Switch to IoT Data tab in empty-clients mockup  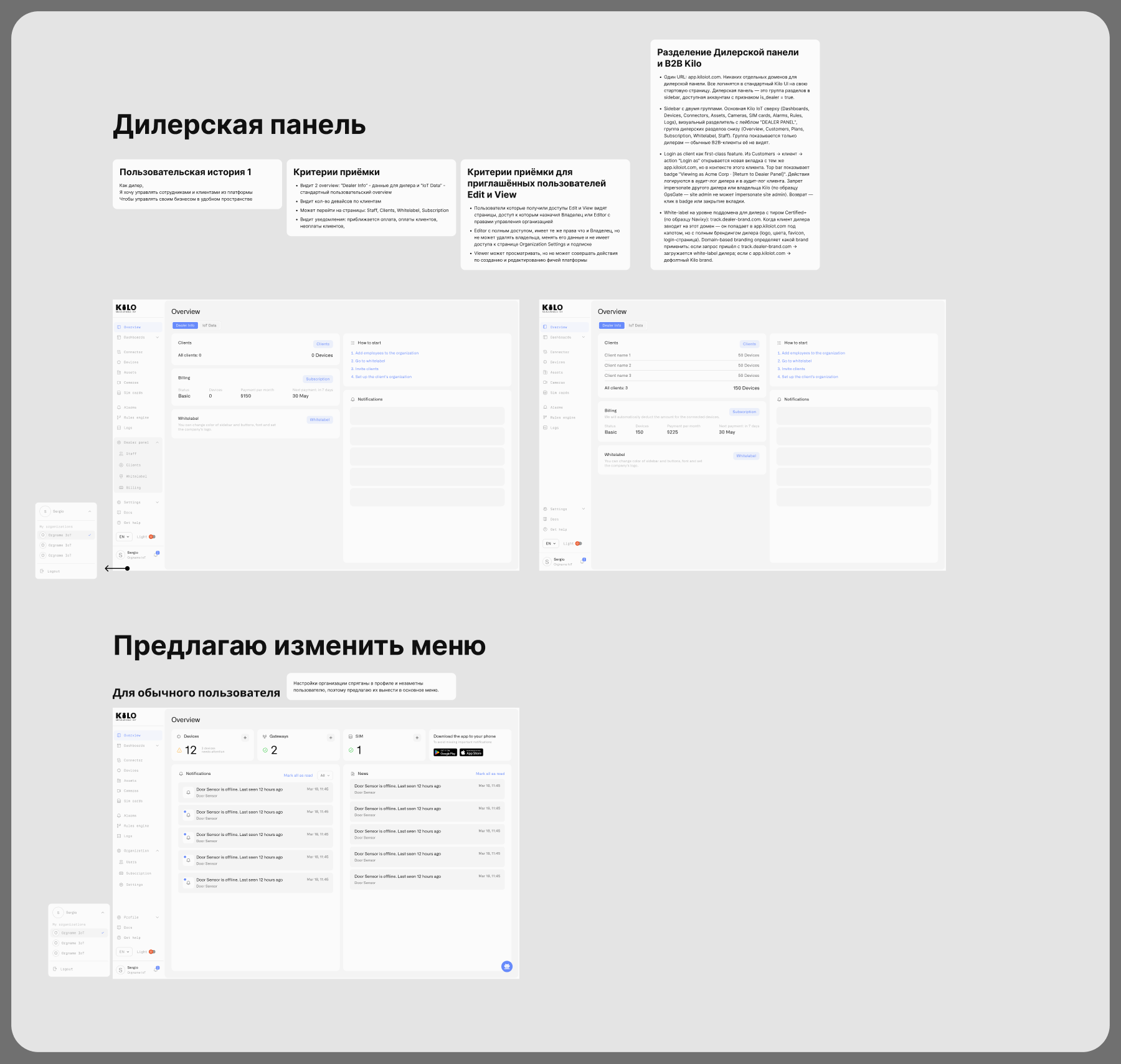pos(209,325)
